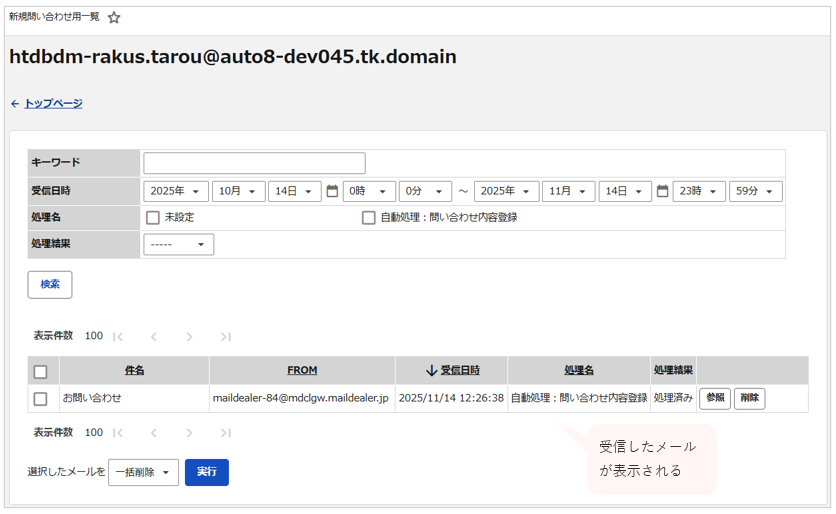Tick the select-all checkbox in table header

[41, 372]
